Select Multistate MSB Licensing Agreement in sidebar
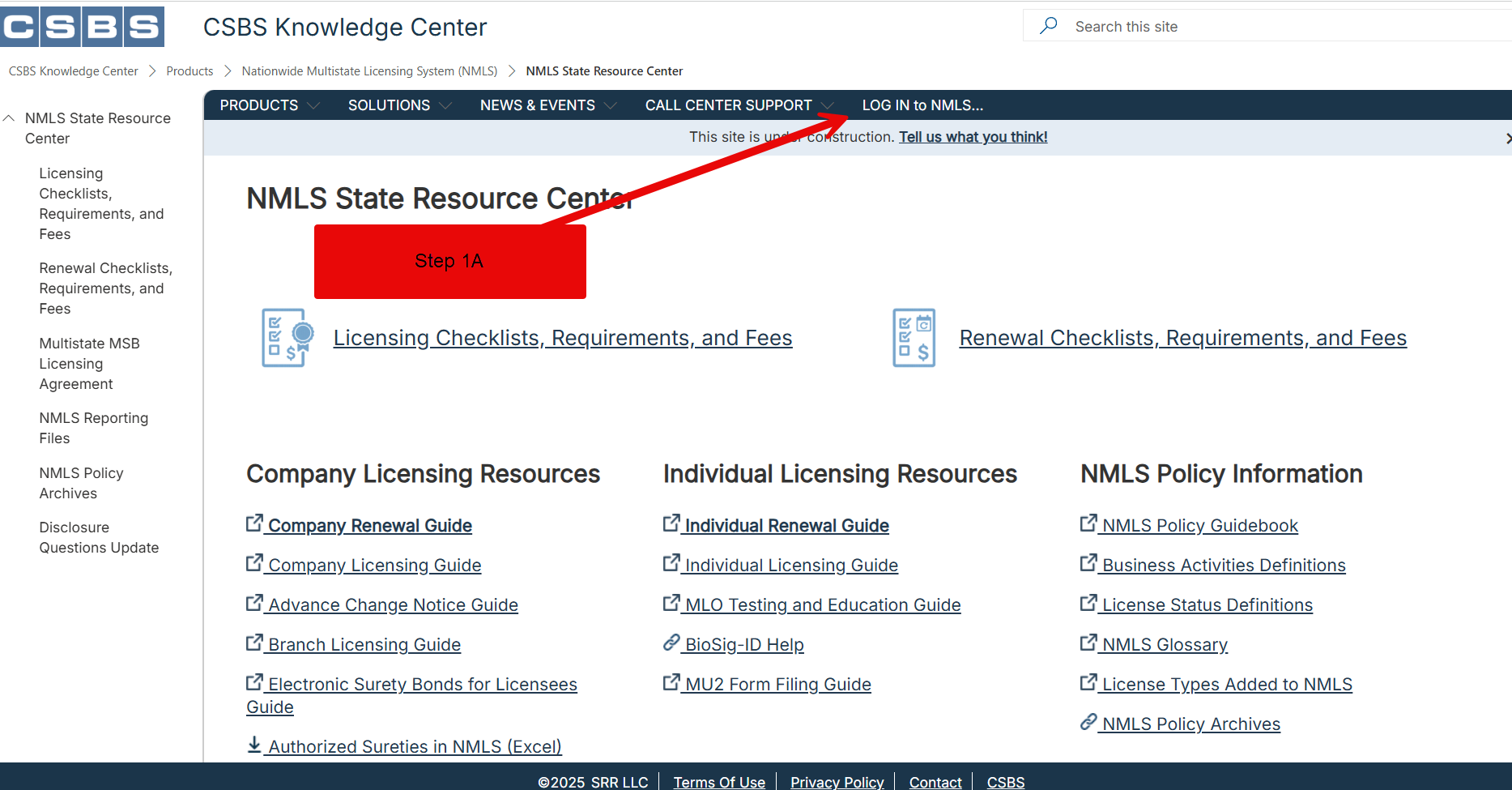Image resolution: width=1512 pixels, height=790 pixels. pyautogui.click(x=89, y=364)
